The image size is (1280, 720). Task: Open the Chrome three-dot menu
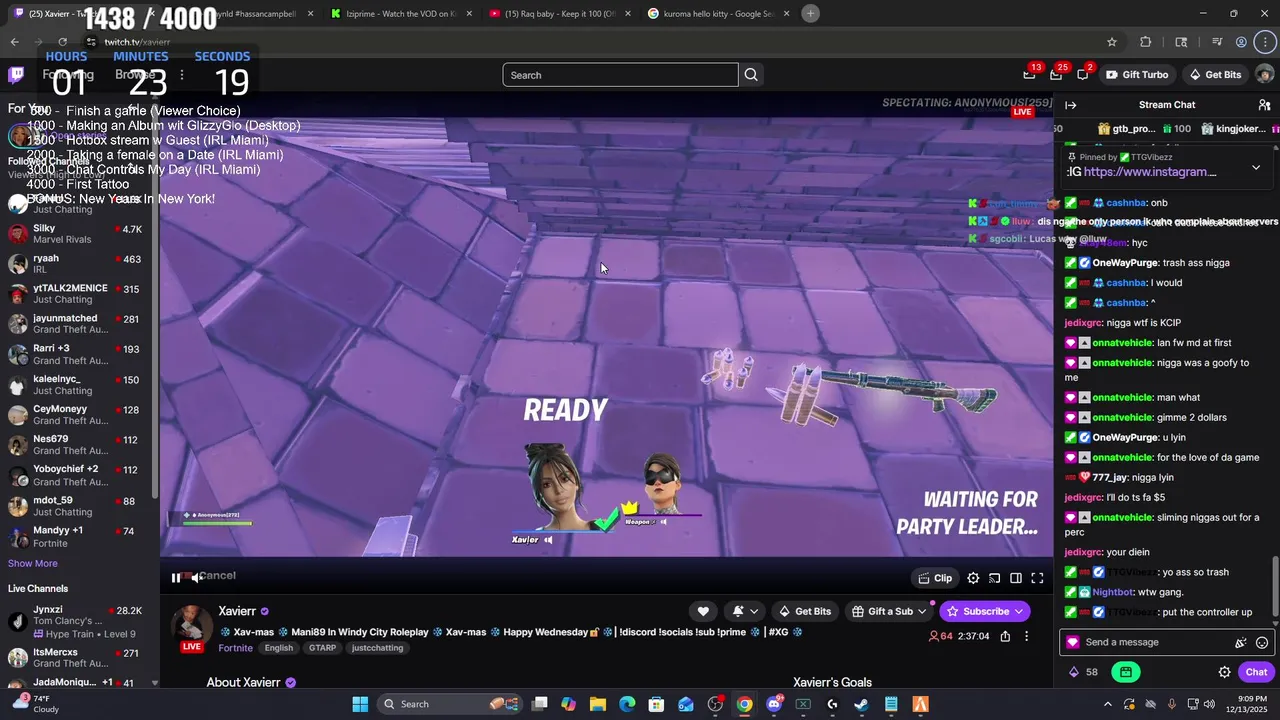click(x=1267, y=42)
